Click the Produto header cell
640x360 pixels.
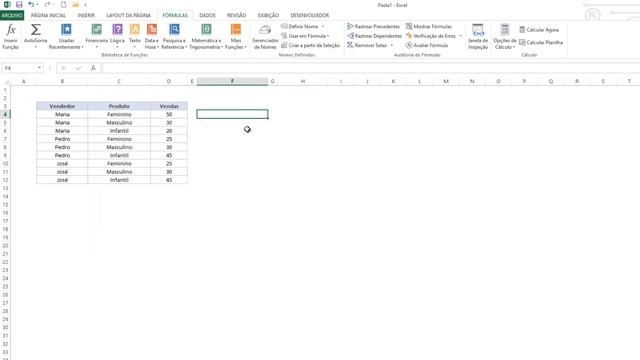119,106
